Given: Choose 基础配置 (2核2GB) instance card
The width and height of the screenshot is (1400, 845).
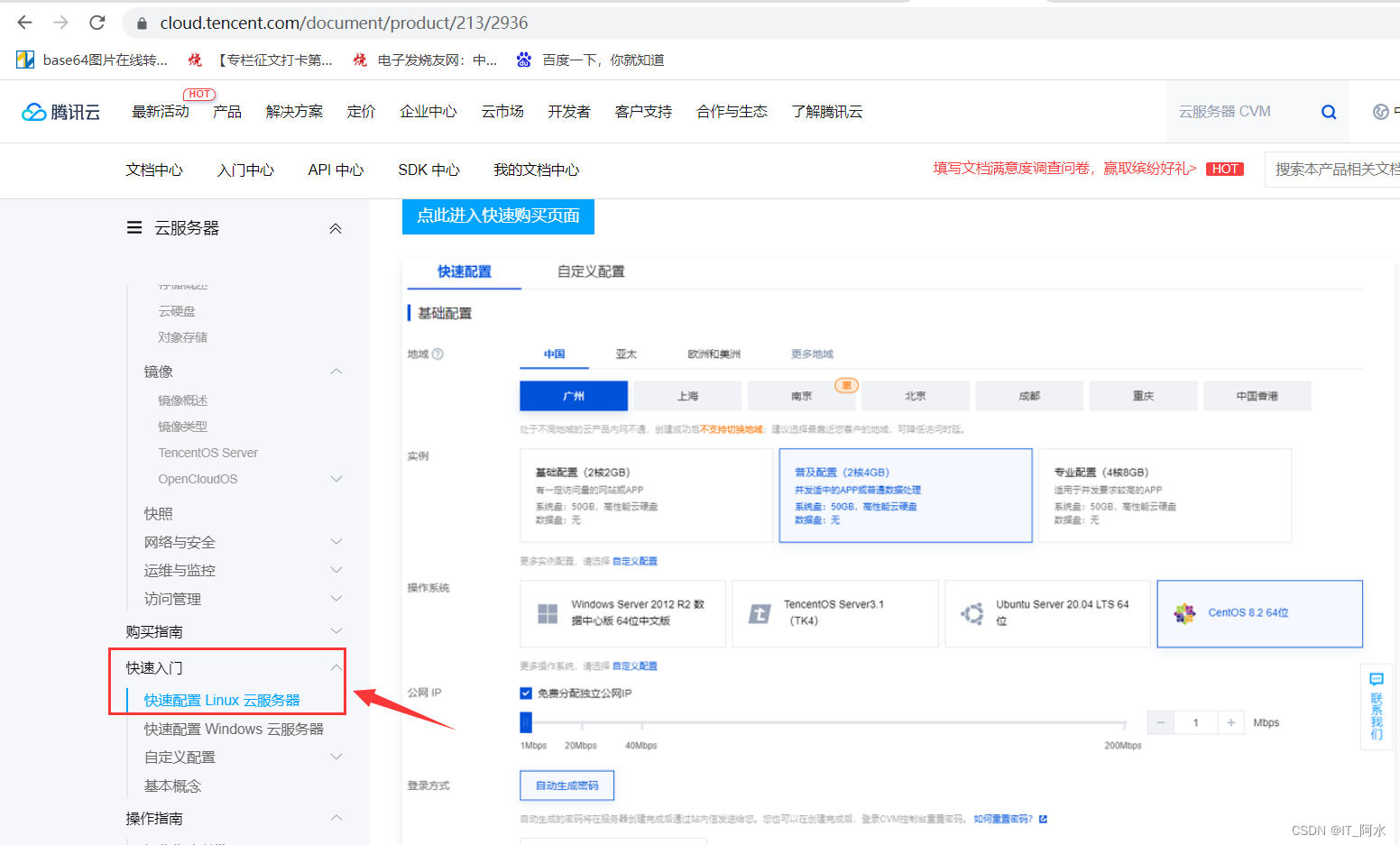Looking at the screenshot, I should coord(646,496).
